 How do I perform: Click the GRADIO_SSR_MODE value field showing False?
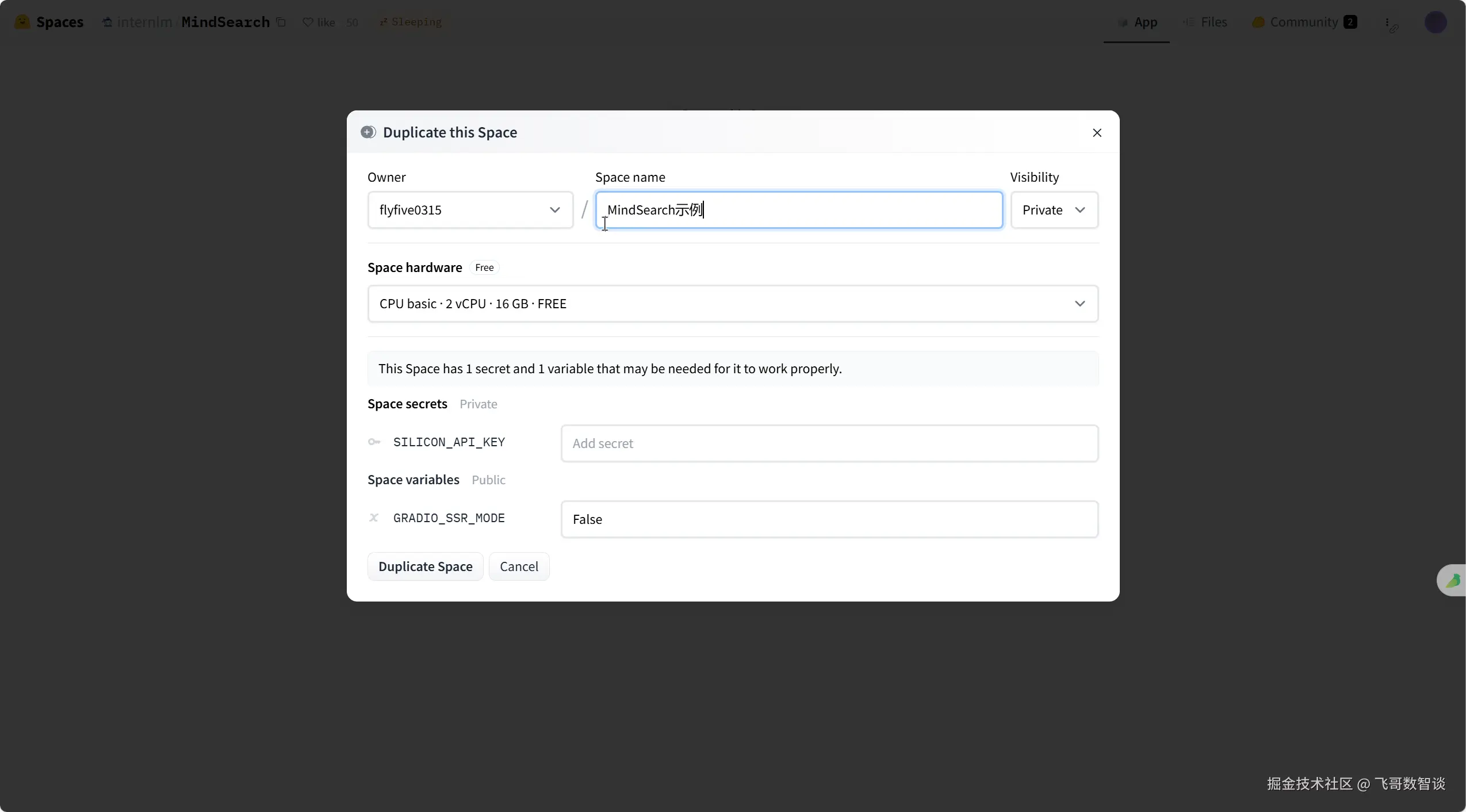pyautogui.click(x=829, y=519)
